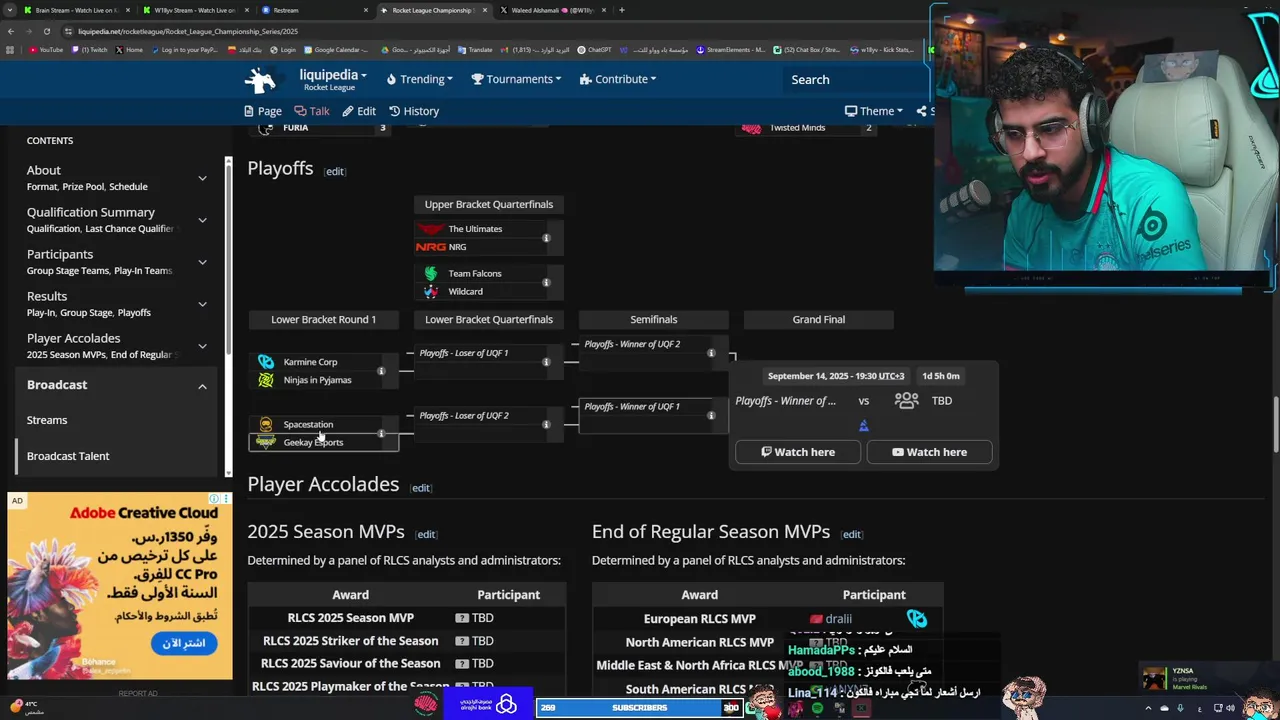
Task: Click The Ultimates team logo
Action: point(431,229)
